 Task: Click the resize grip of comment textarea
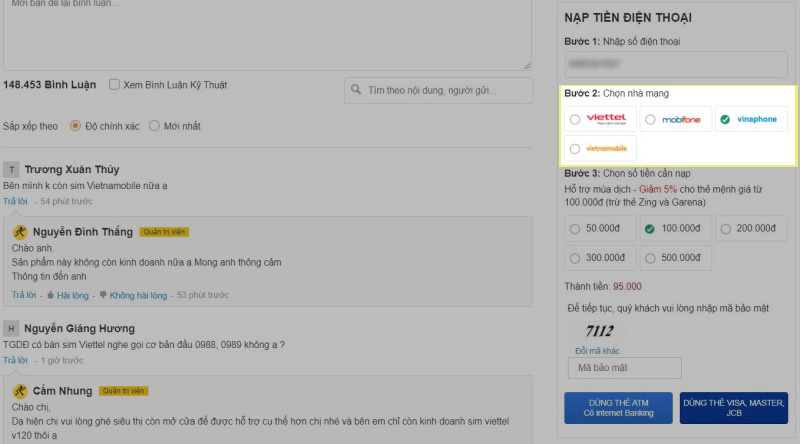coord(527,65)
